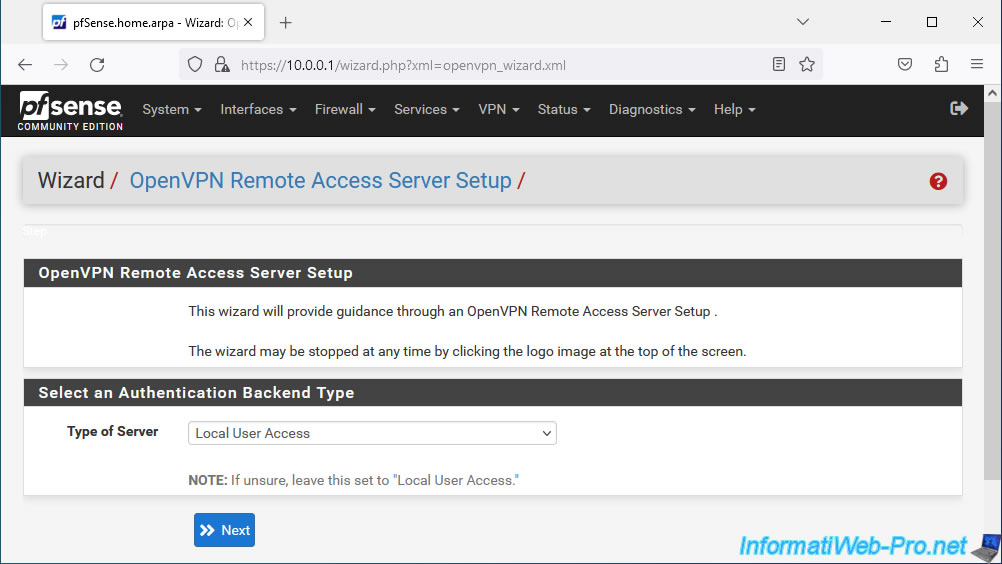This screenshot has height=564, width=1002.
Task: Close the pfSense.home.arpa tab
Action: click(x=248, y=22)
